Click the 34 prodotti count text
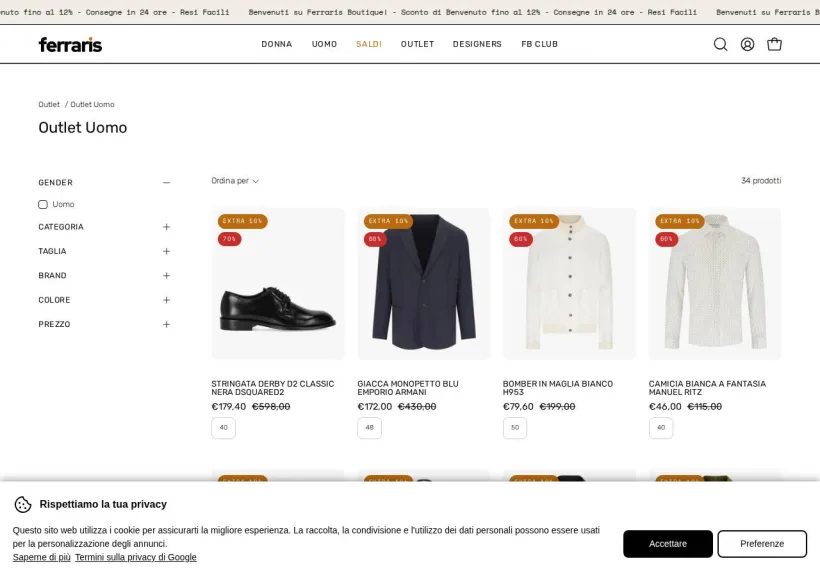 click(761, 181)
